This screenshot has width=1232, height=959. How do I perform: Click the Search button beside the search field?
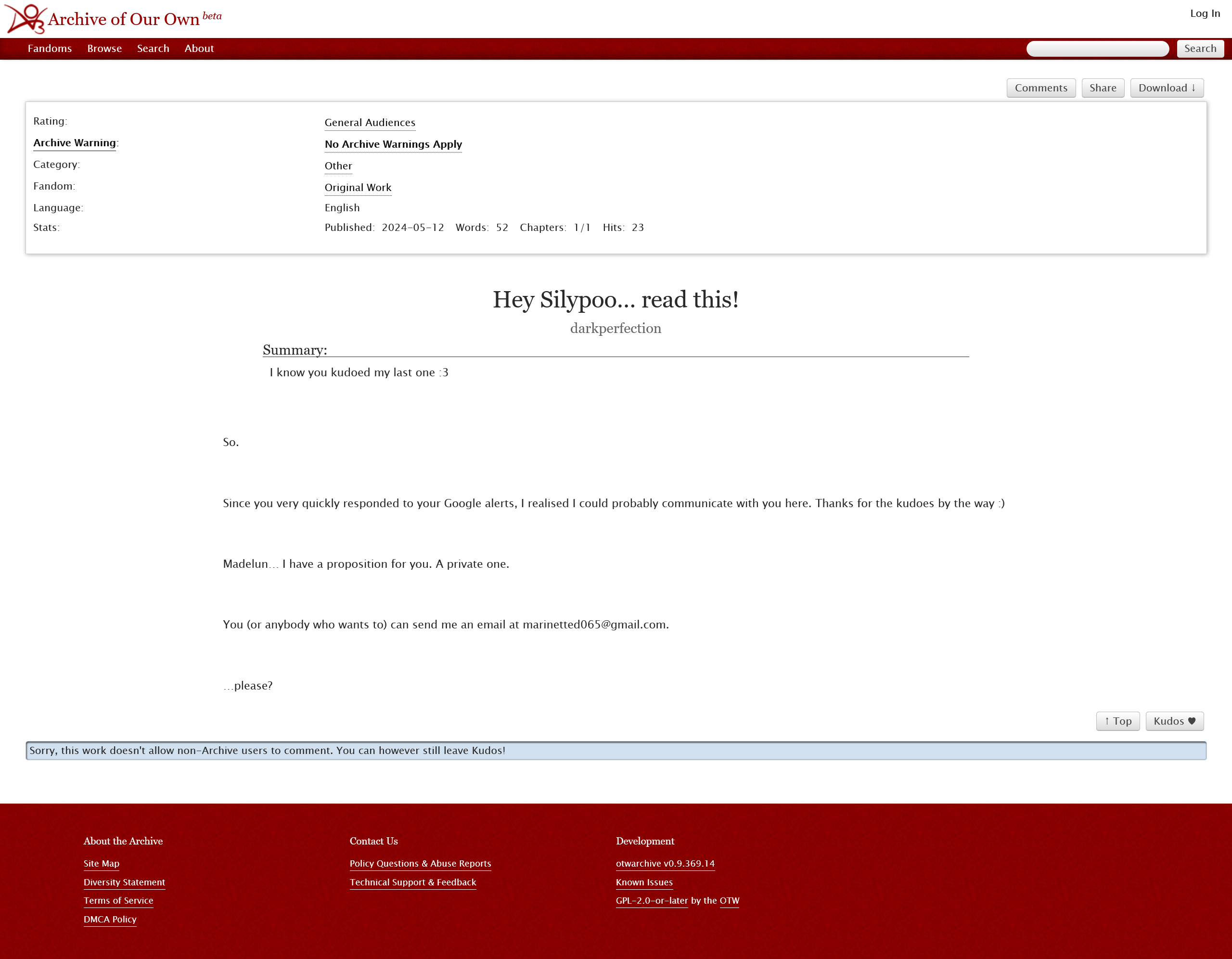tap(1200, 49)
